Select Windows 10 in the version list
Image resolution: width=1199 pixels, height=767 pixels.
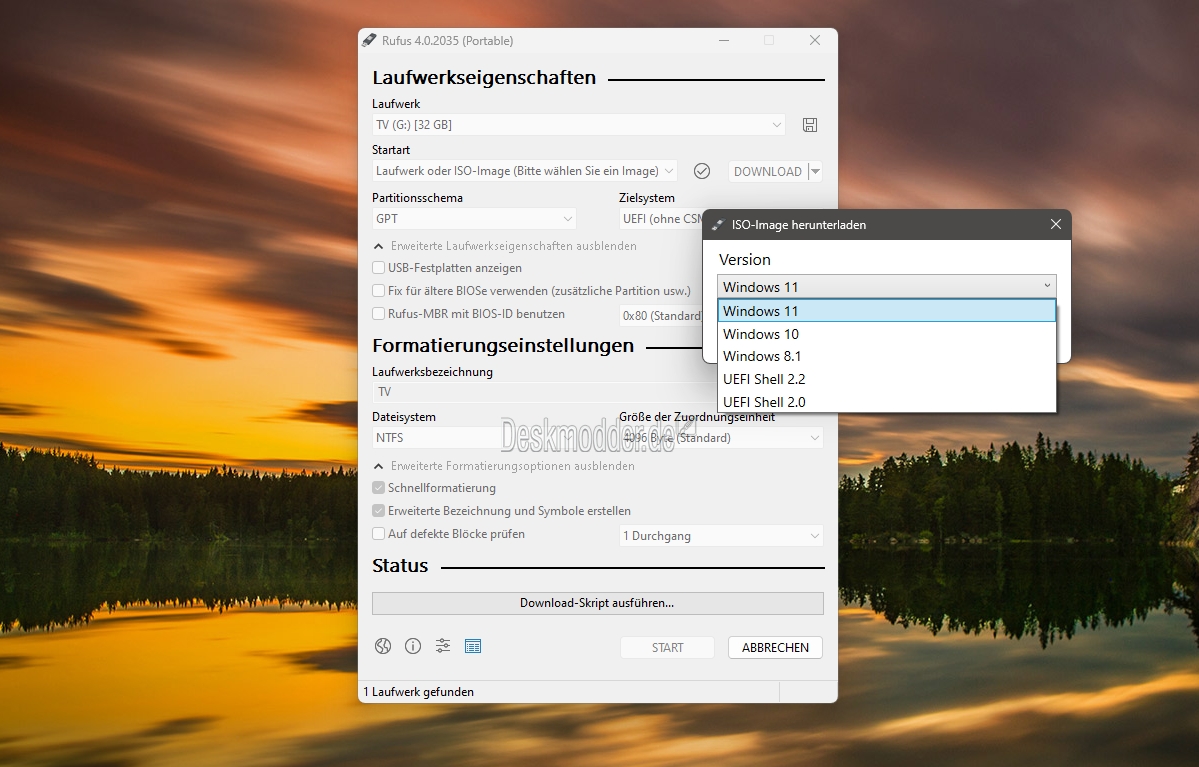(887, 334)
